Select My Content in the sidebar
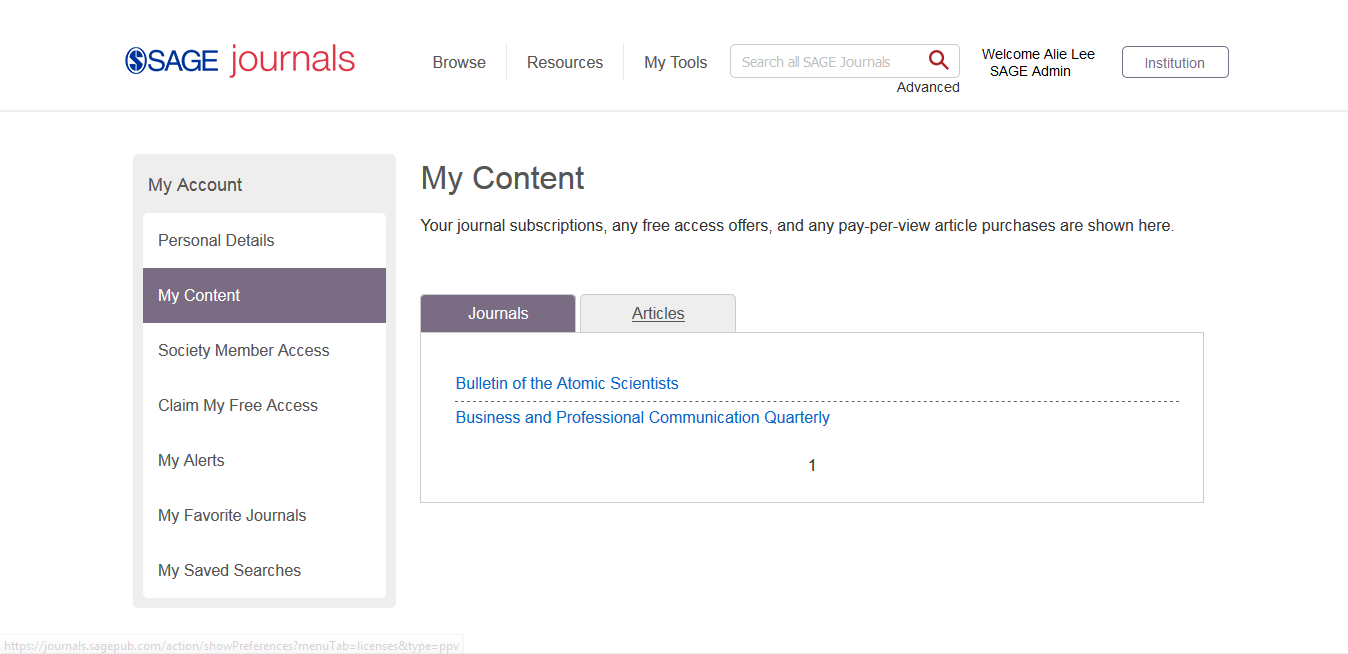Viewport: 1348px width, 654px height. pyautogui.click(x=264, y=295)
